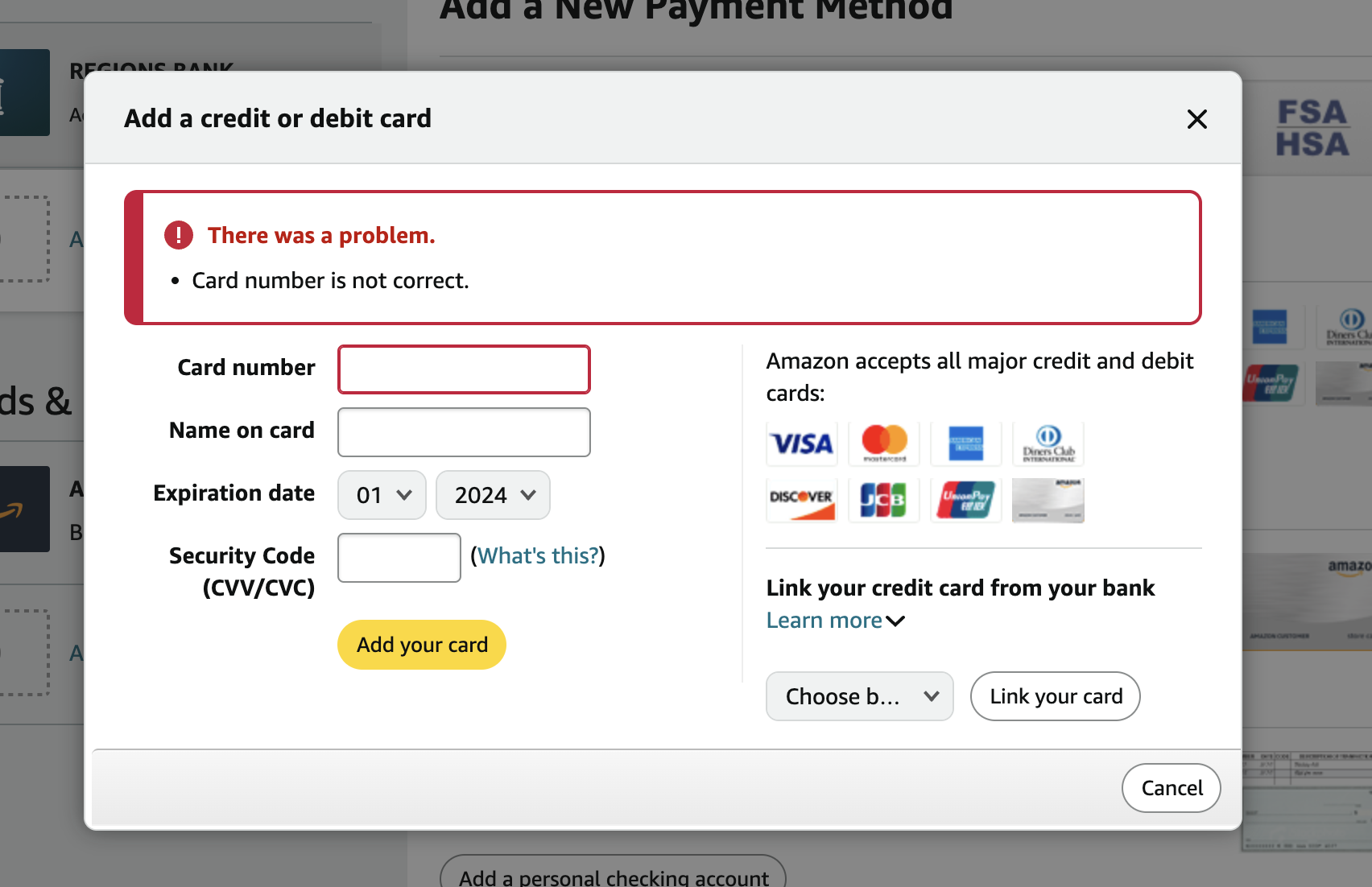
Task: Expand the Learn more section
Action: 835,621
